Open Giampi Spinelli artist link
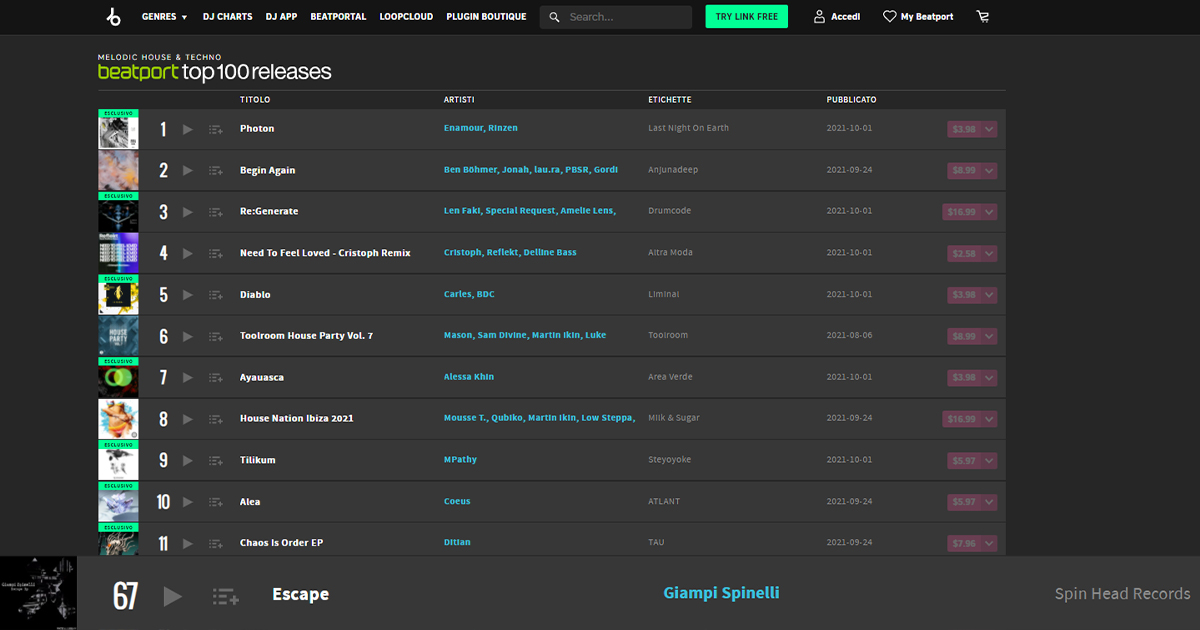This screenshot has width=1200, height=630. pyautogui.click(x=721, y=593)
